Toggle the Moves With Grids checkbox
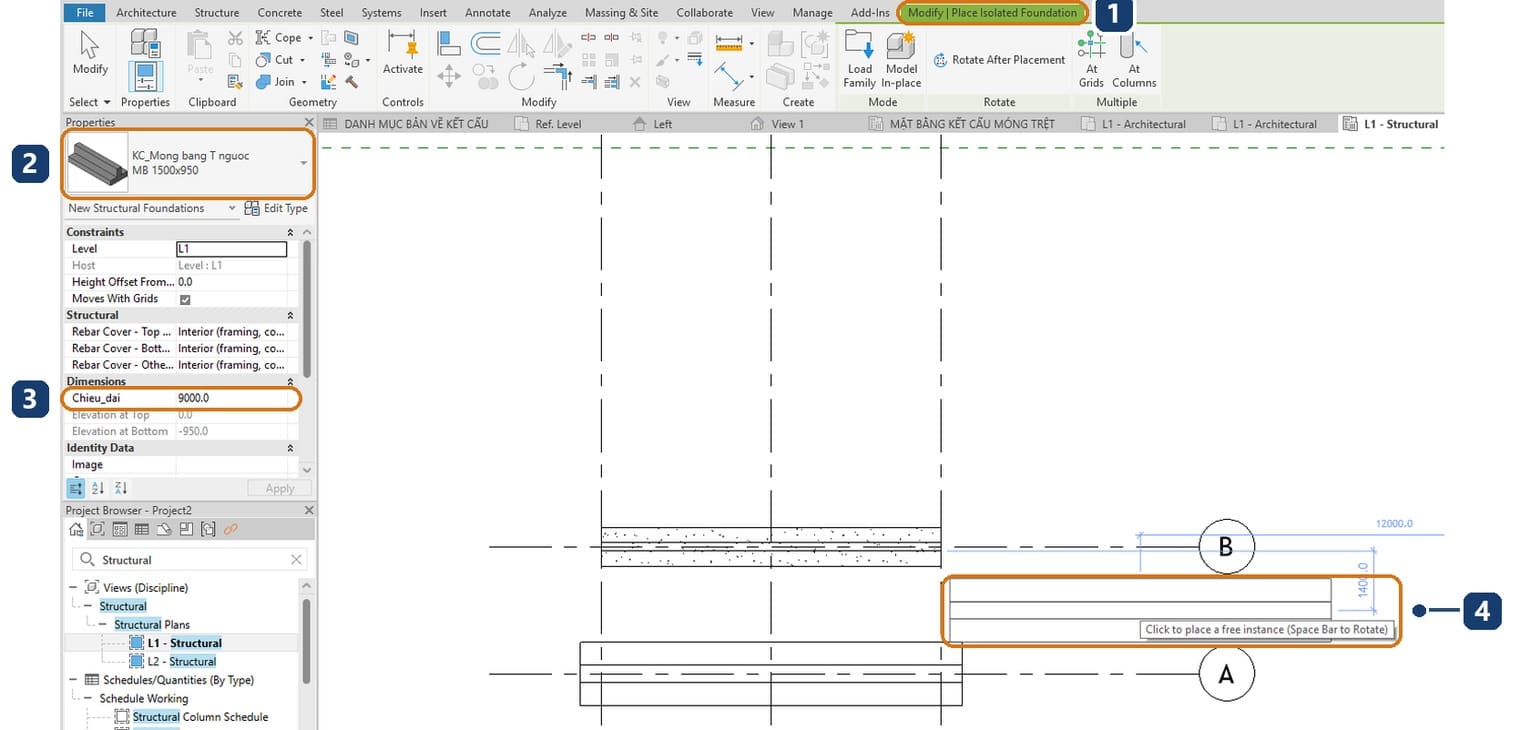This screenshot has height=730, width=1520. pos(185,299)
